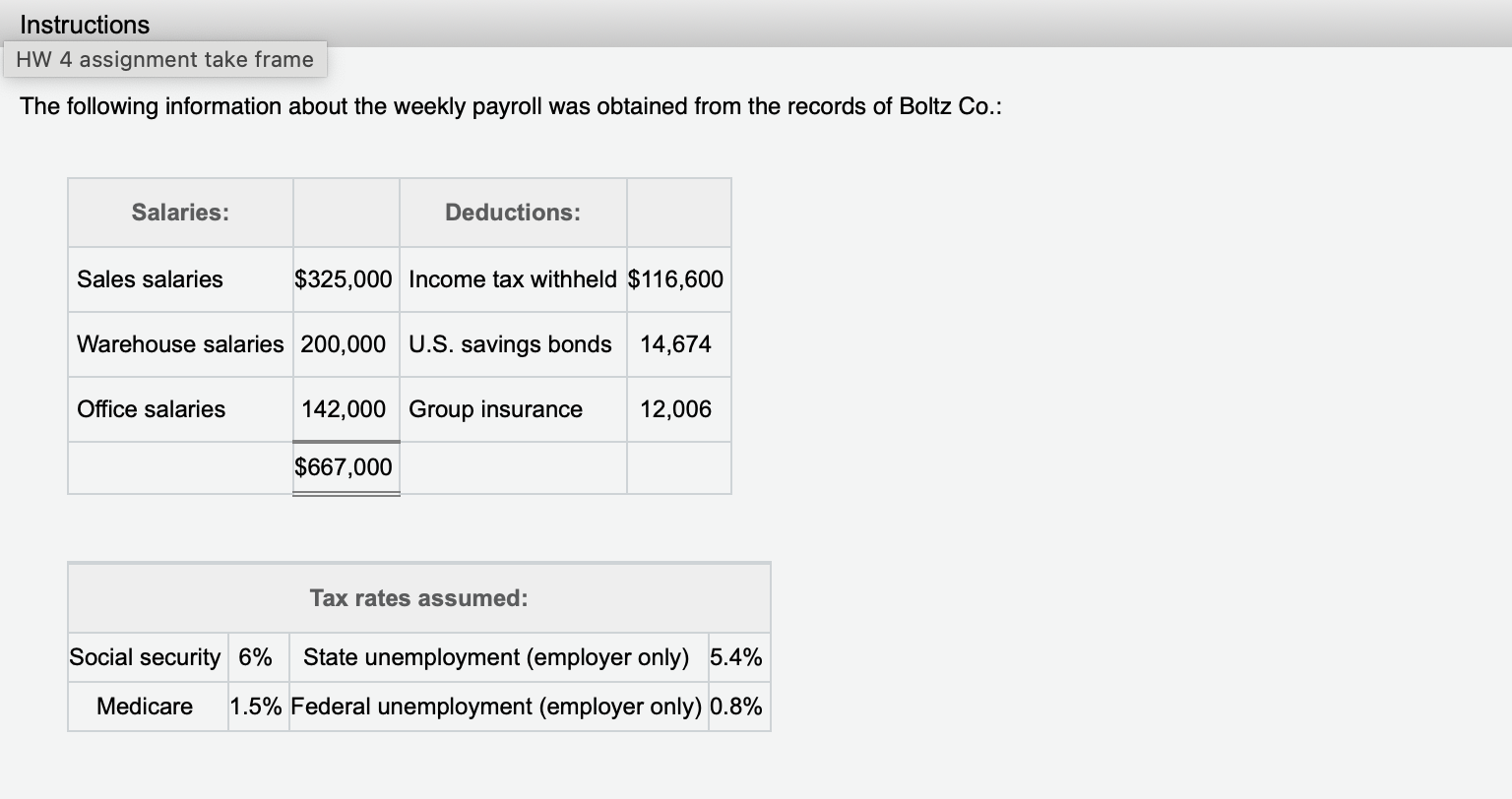Screen dimensions: 1512x799
Task: Switch to the Instructions tab
Action: click(84, 24)
